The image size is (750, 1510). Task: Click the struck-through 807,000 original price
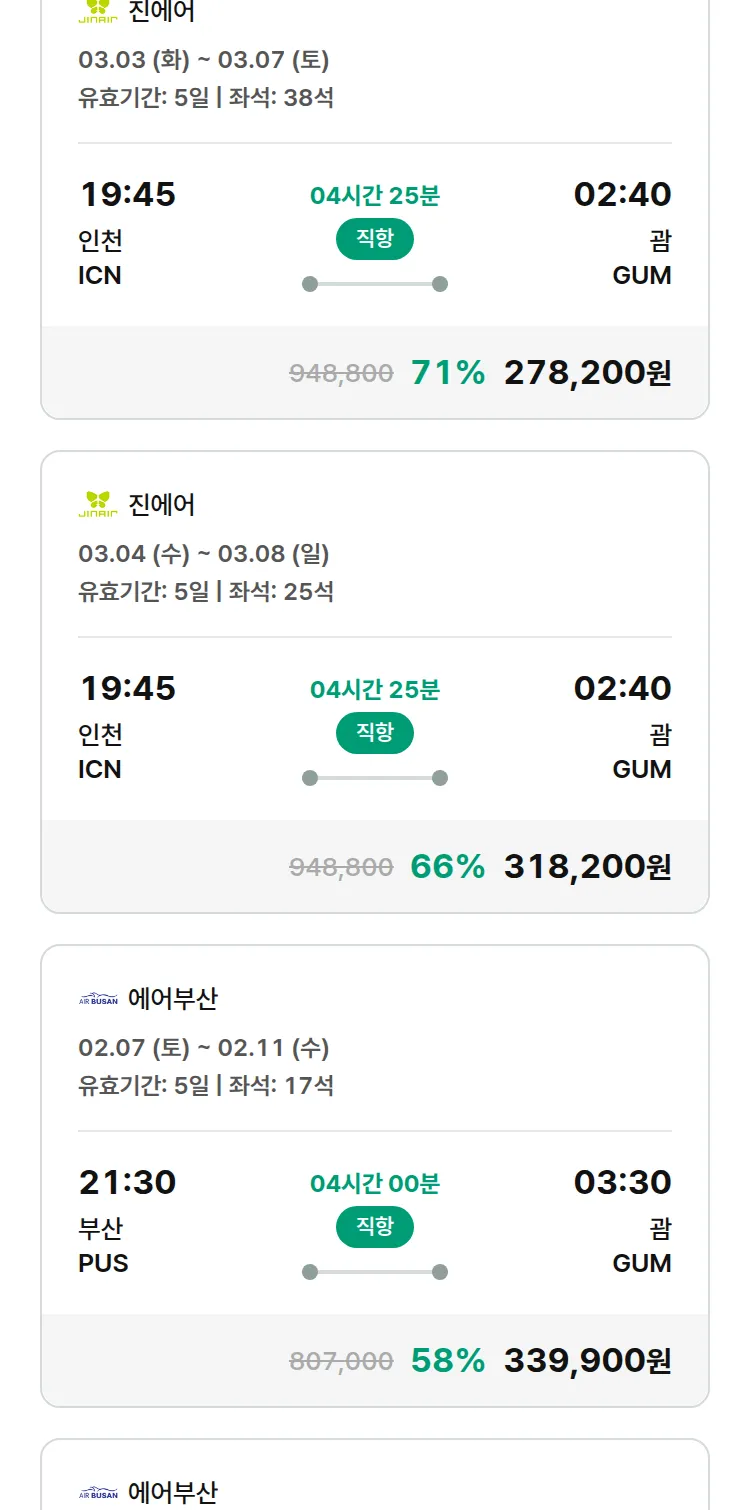click(341, 1361)
